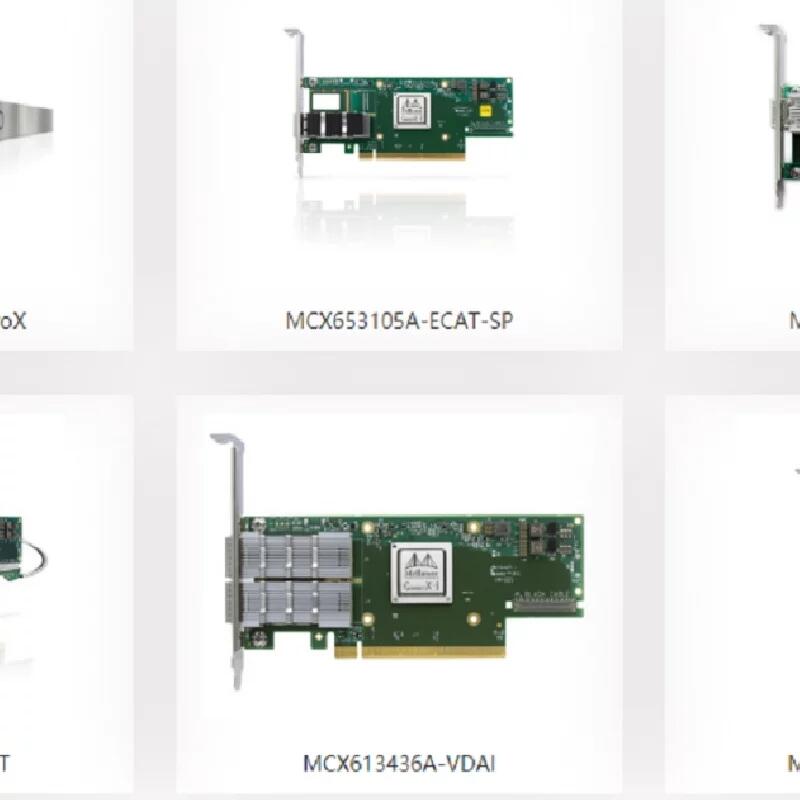Viewport: 800px width, 800px height.
Task: Open the MCX613436A-VDAI adapter card image
Action: tap(397, 561)
